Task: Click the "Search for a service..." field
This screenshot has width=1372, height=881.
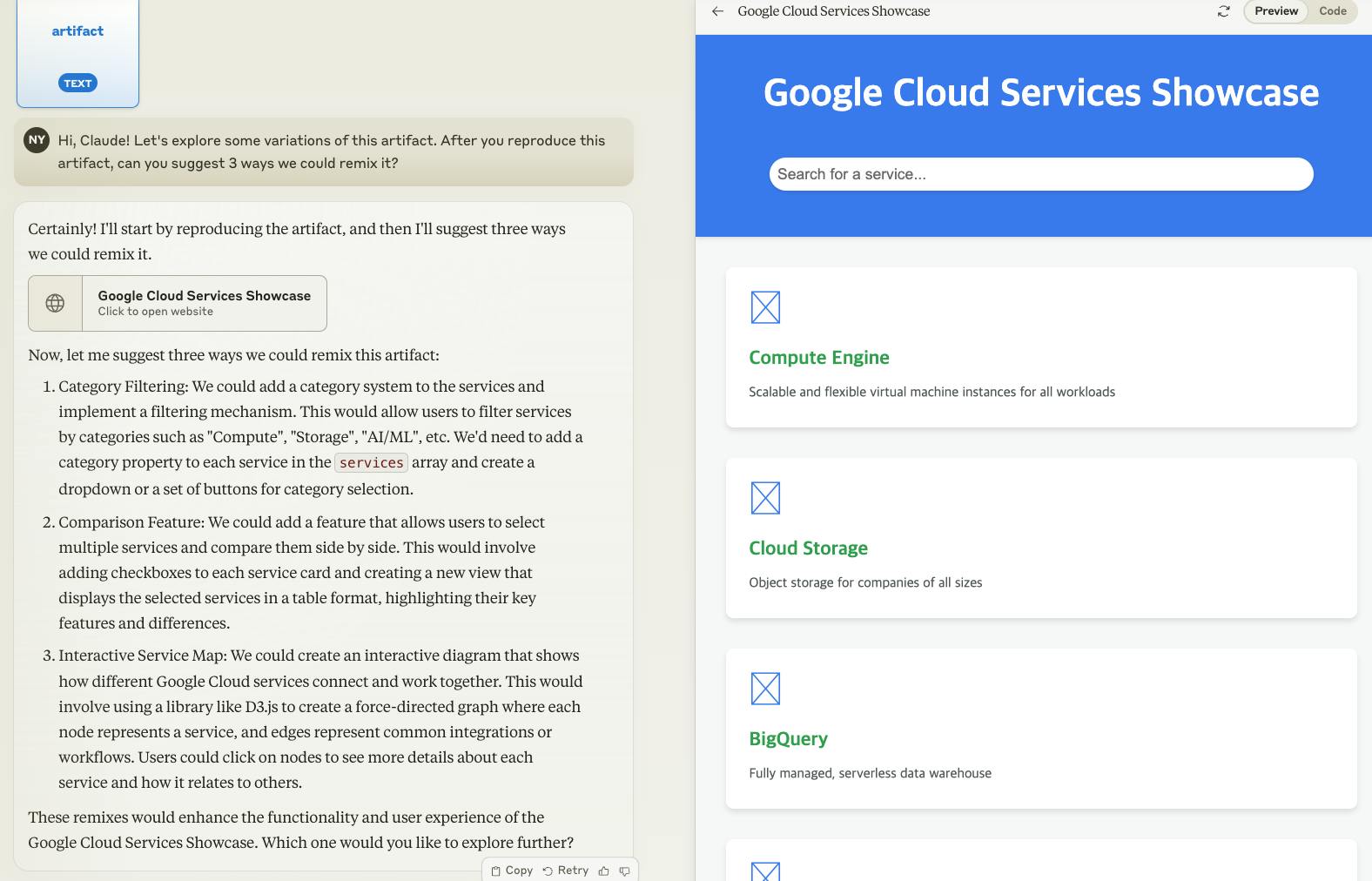Action: click(1040, 174)
